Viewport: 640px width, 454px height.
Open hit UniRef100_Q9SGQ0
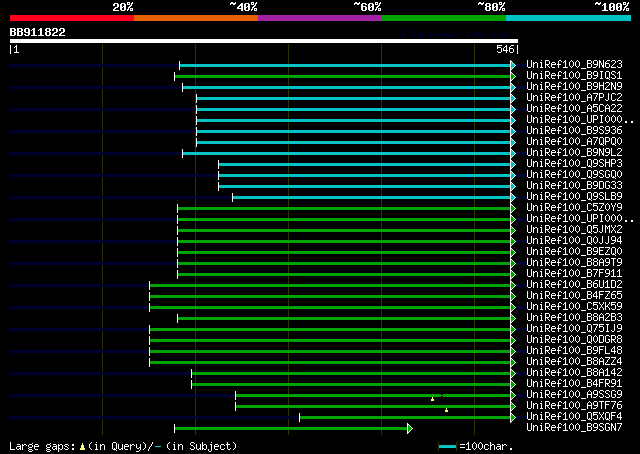point(574,175)
